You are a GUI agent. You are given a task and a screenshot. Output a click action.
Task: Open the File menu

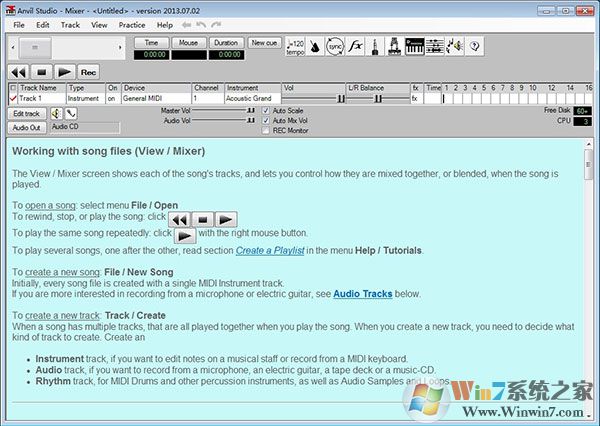(19, 25)
